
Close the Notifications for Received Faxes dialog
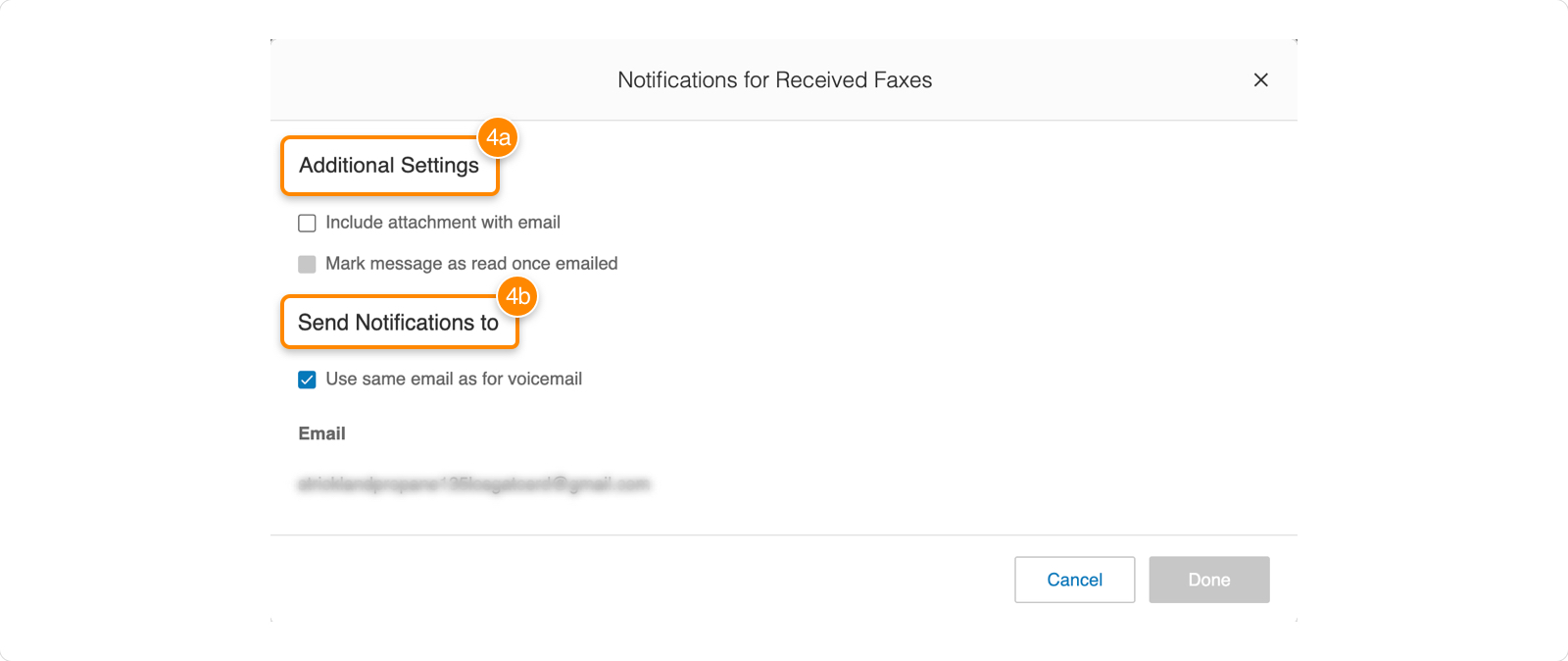pyautogui.click(x=1261, y=80)
